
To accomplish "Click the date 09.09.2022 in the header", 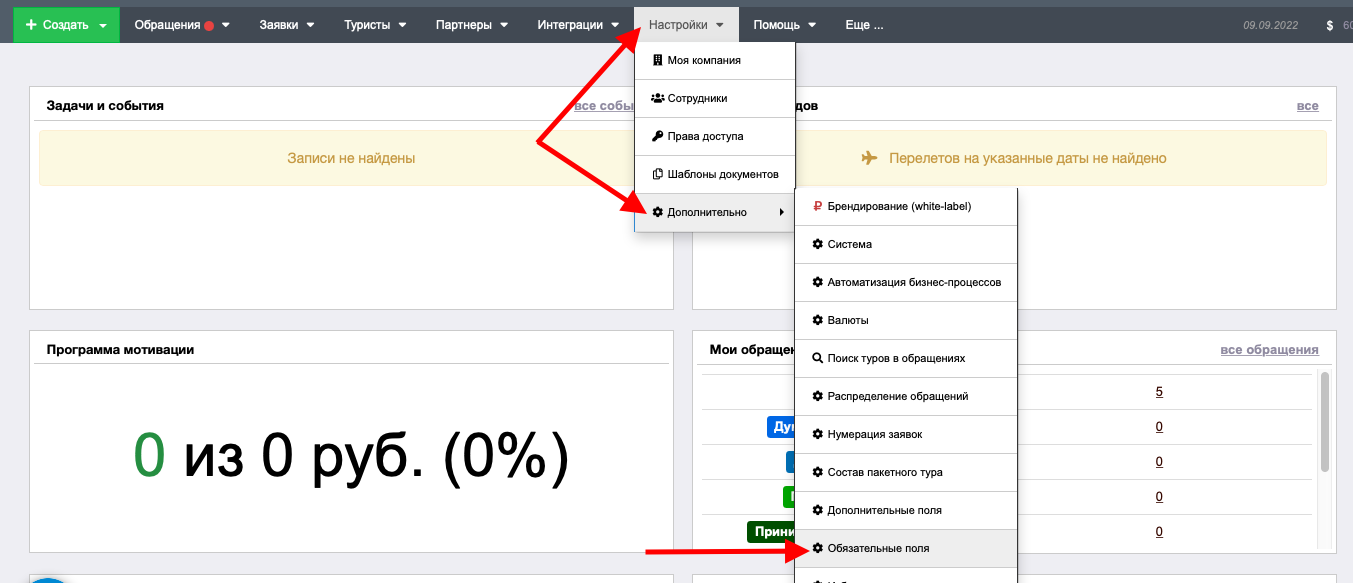I will click(x=1271, y=25).
